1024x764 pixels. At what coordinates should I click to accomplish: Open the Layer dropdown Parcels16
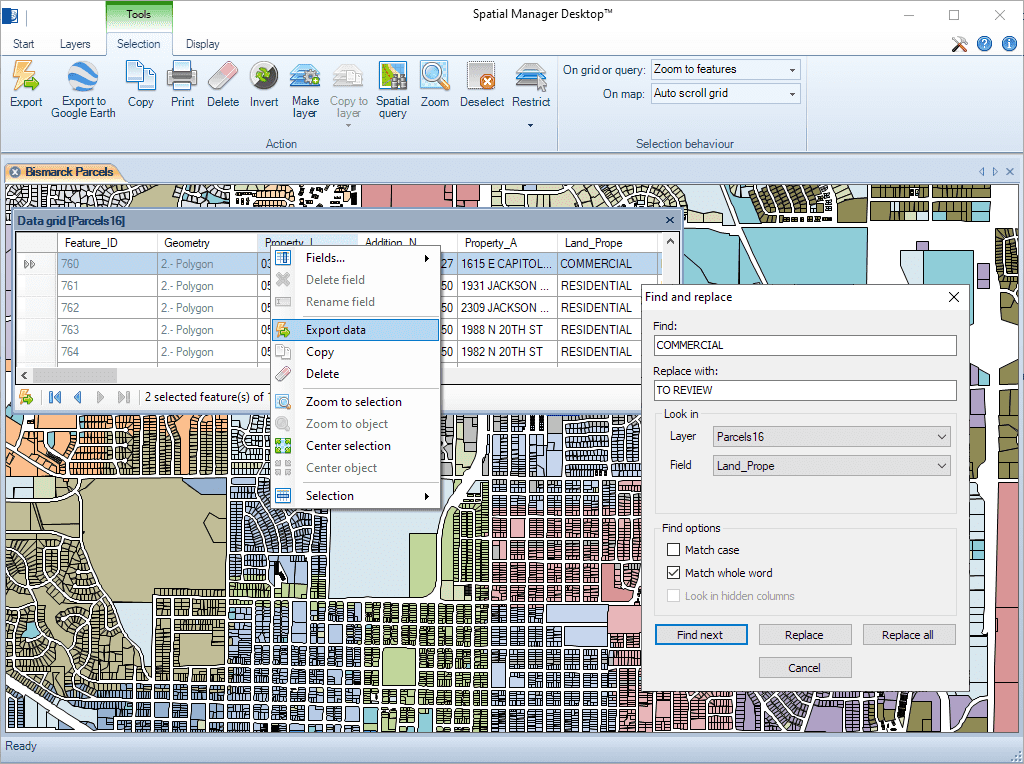pyautogui.click(x=831, y=437)
